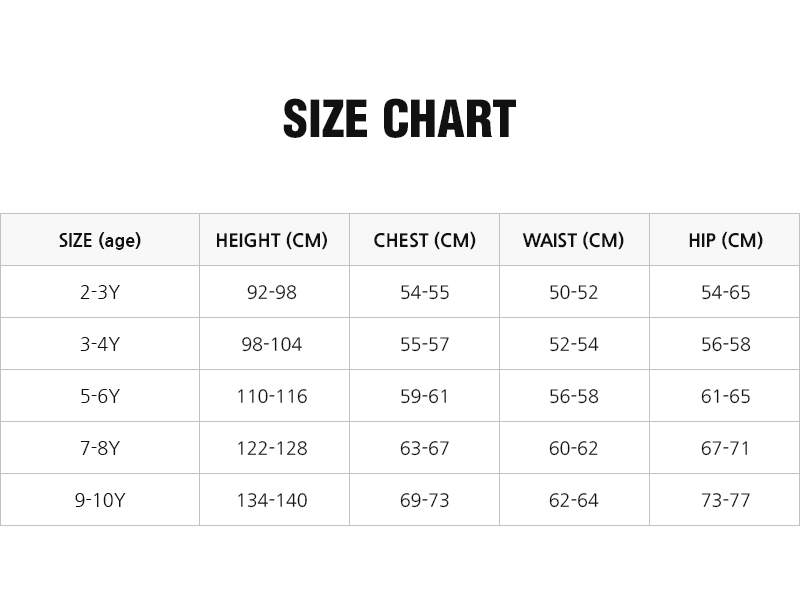Select the SIZE (age) column header
The image size is (800, 600).
pos(100,240)
